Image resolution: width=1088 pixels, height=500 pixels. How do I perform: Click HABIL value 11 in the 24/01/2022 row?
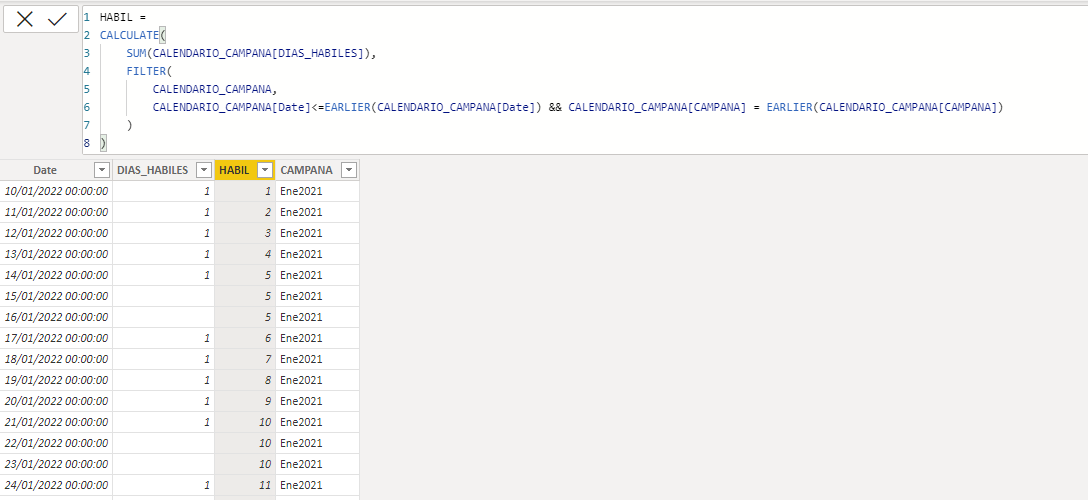[x=245, y=485]
